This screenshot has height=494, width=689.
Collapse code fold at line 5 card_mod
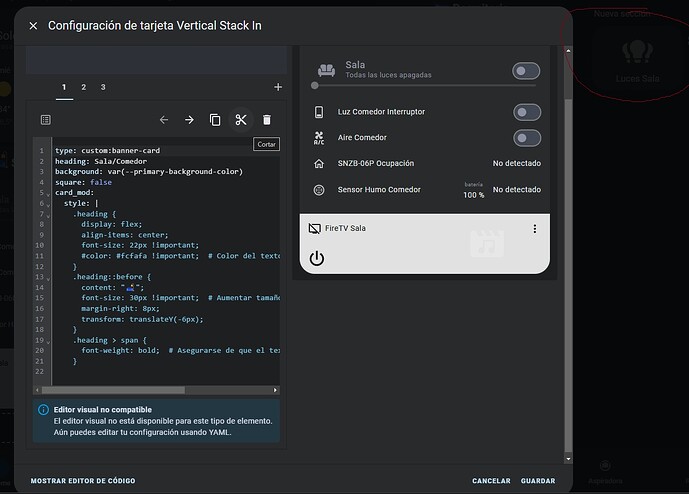pyautogui.click(x=48, y=194)
